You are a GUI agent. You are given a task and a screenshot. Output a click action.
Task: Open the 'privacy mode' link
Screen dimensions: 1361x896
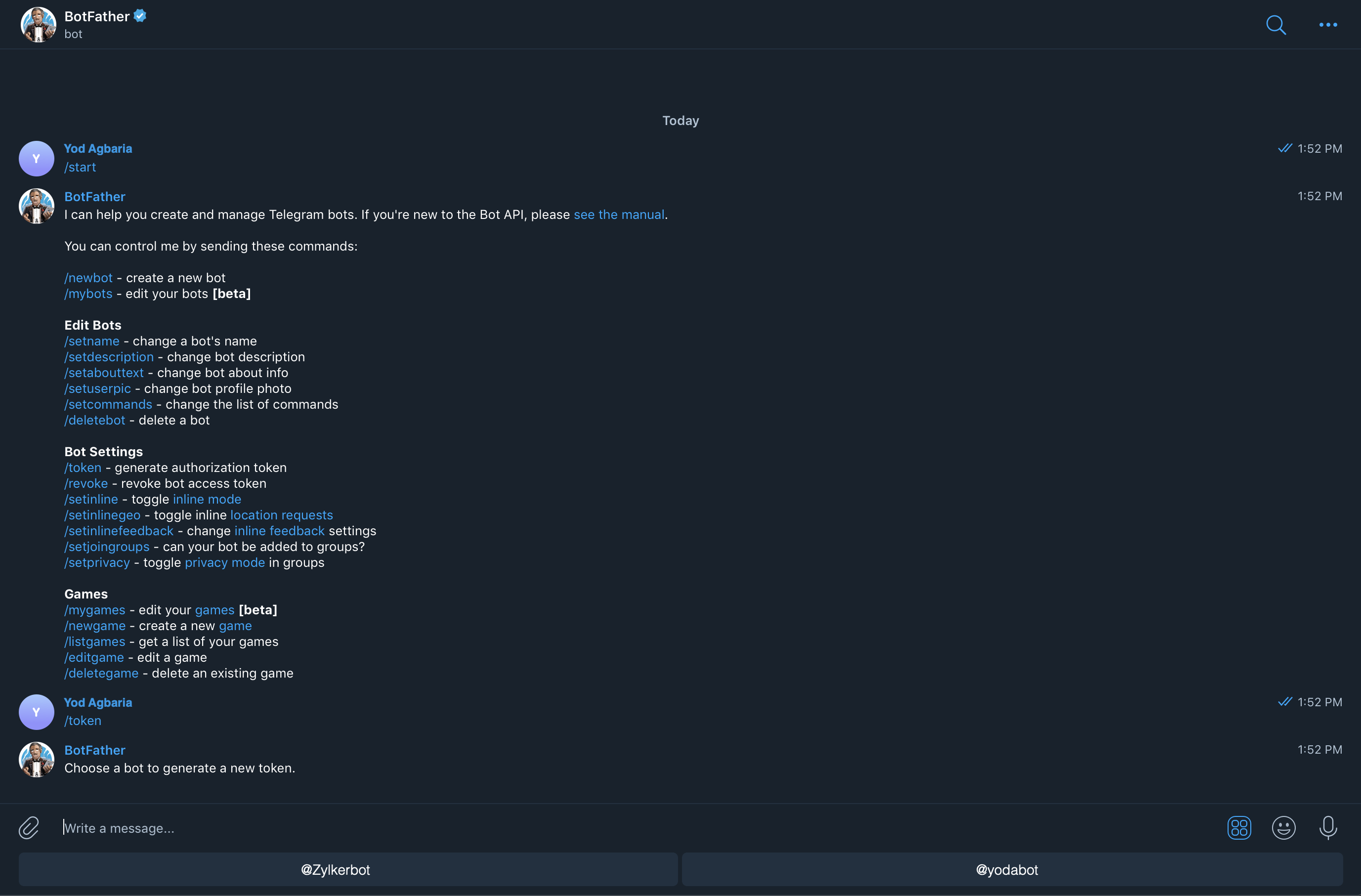[225, 562]
